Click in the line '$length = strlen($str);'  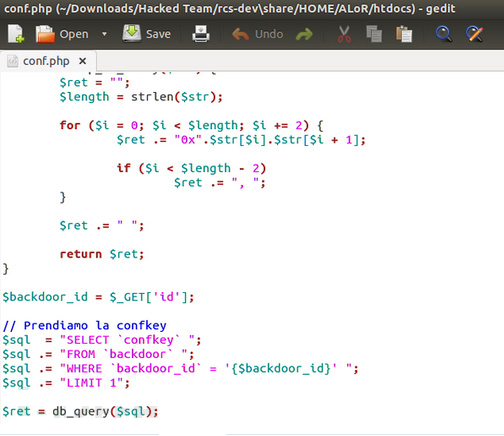click(x=141, y=97)
